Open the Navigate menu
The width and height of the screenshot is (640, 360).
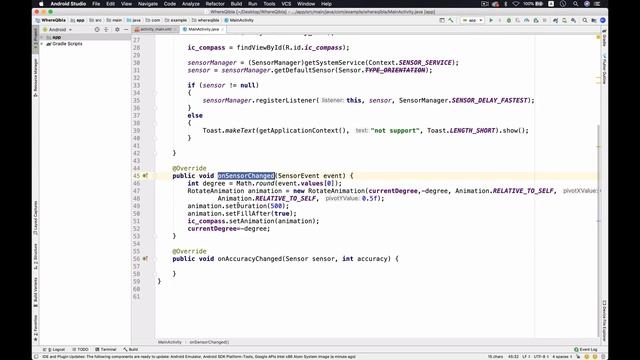click(148, 4)
